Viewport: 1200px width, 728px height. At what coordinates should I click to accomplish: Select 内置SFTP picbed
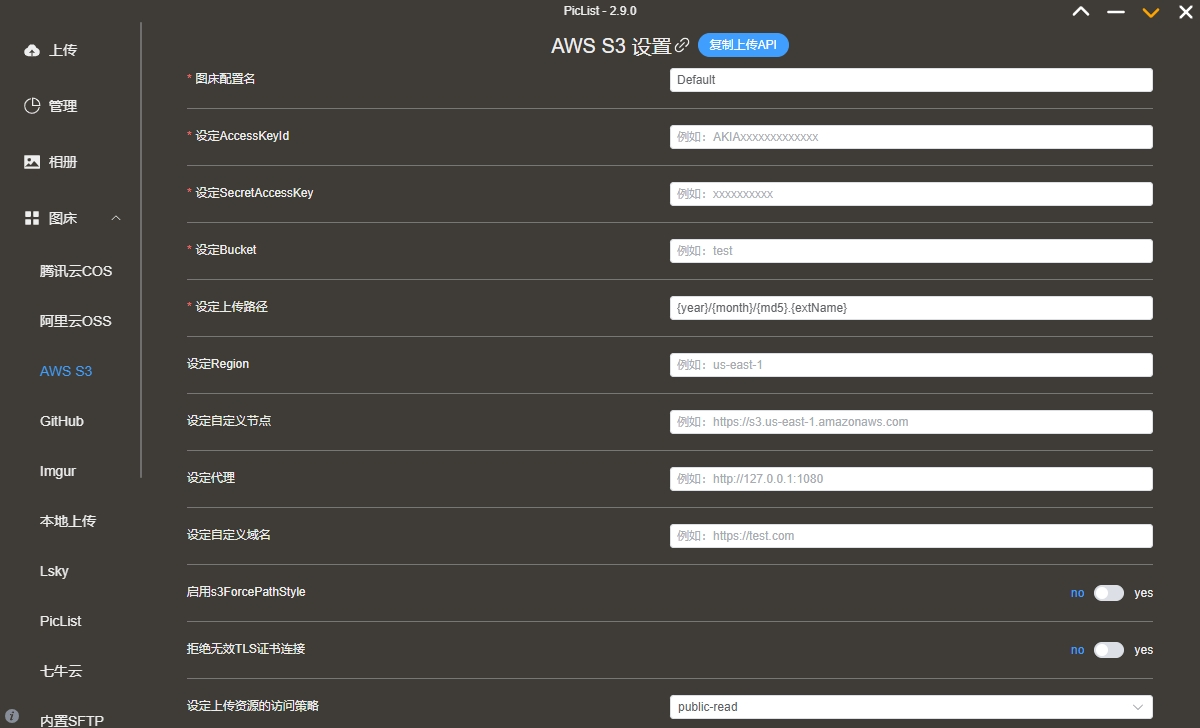tap(72, 720)
